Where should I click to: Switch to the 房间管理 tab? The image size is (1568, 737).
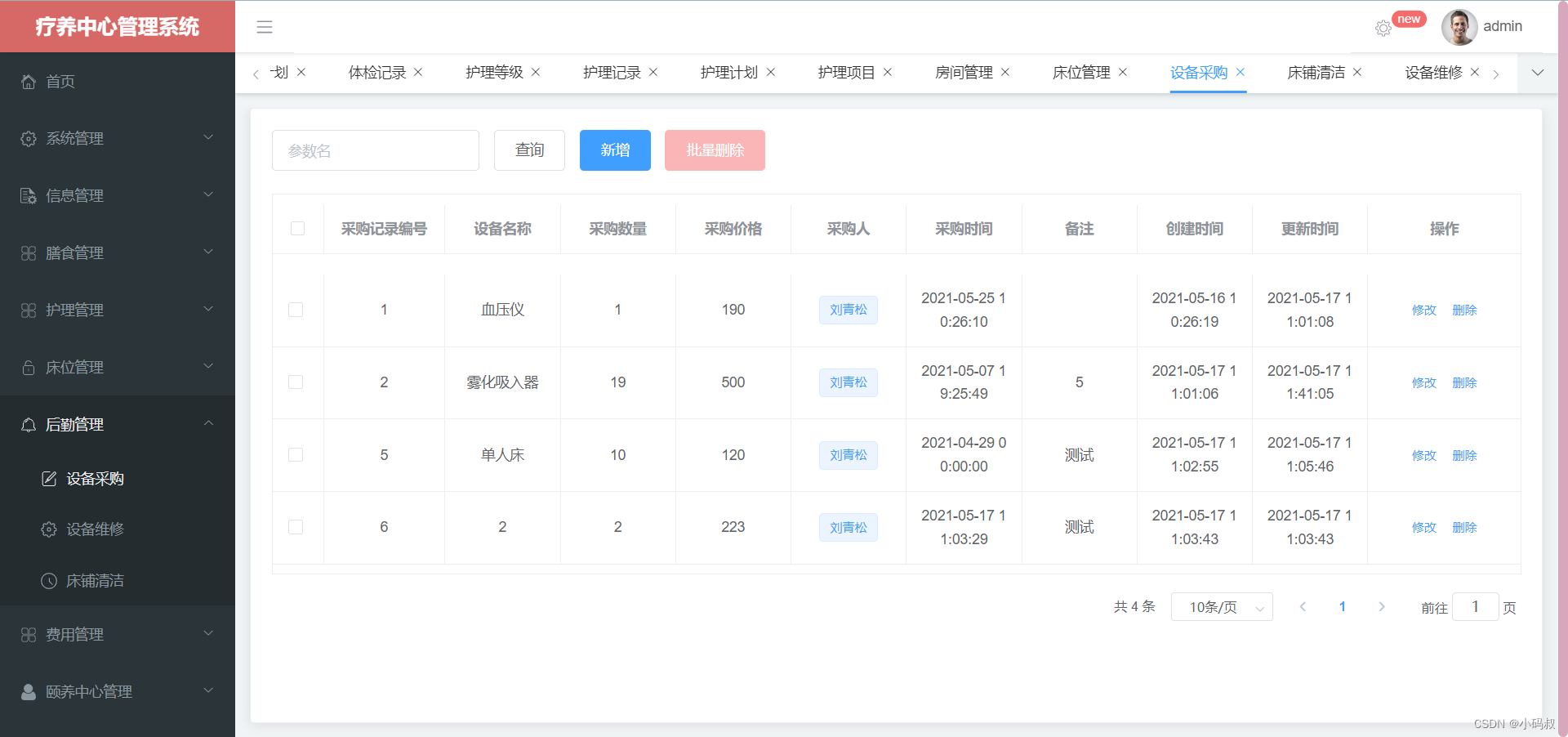[964, 73]
